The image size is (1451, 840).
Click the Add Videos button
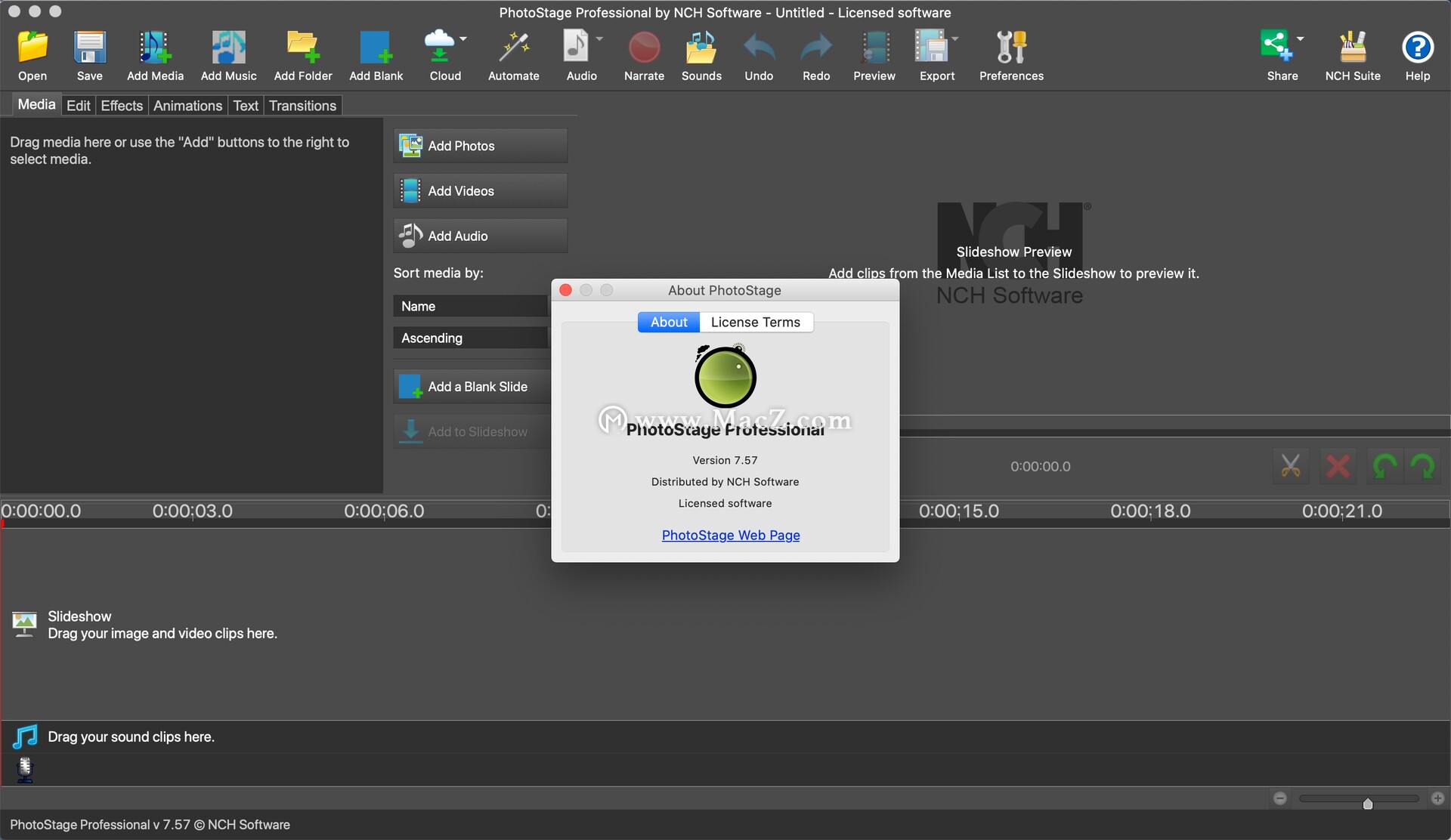pos(480,190)
